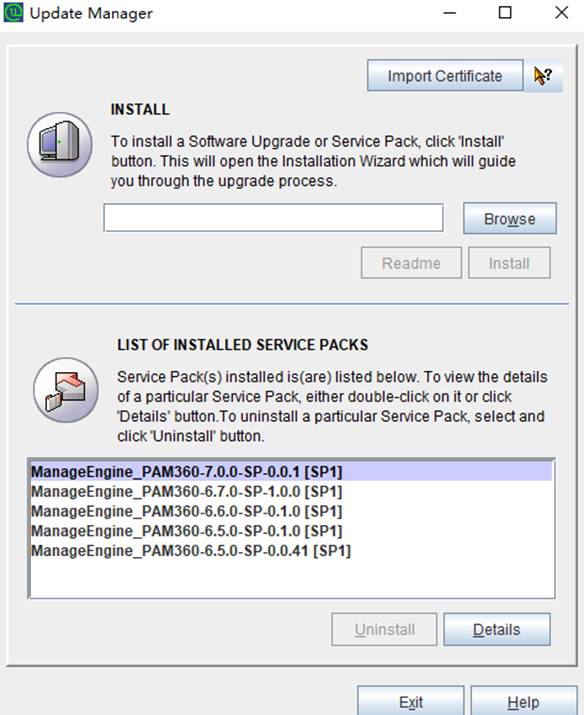Select ManageEngine_PAM360-6.5.0-SP-0.0.41 service pack
584x715 pixels.
(x=291, y=551)
